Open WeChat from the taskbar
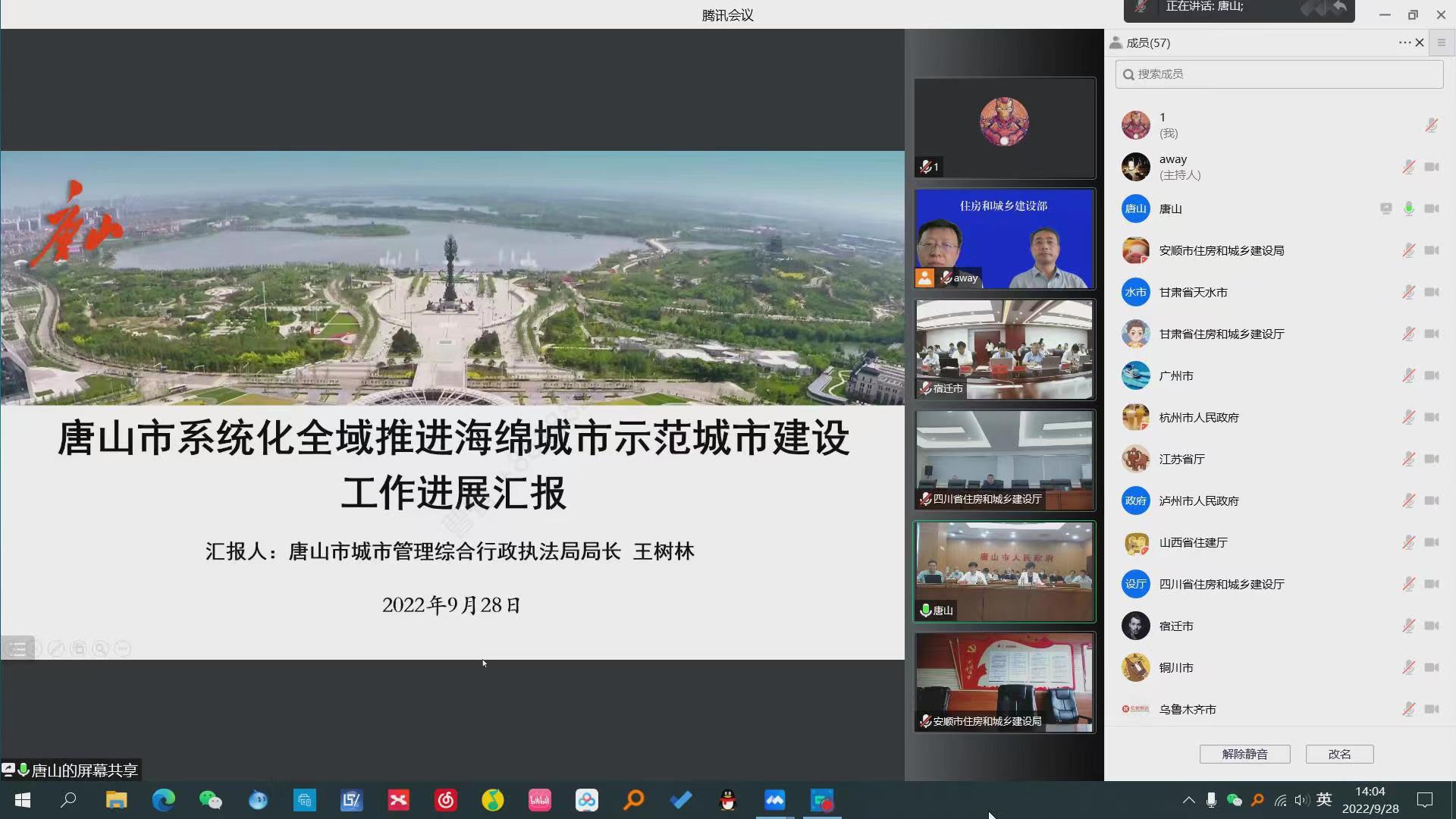 pos(210,800)
